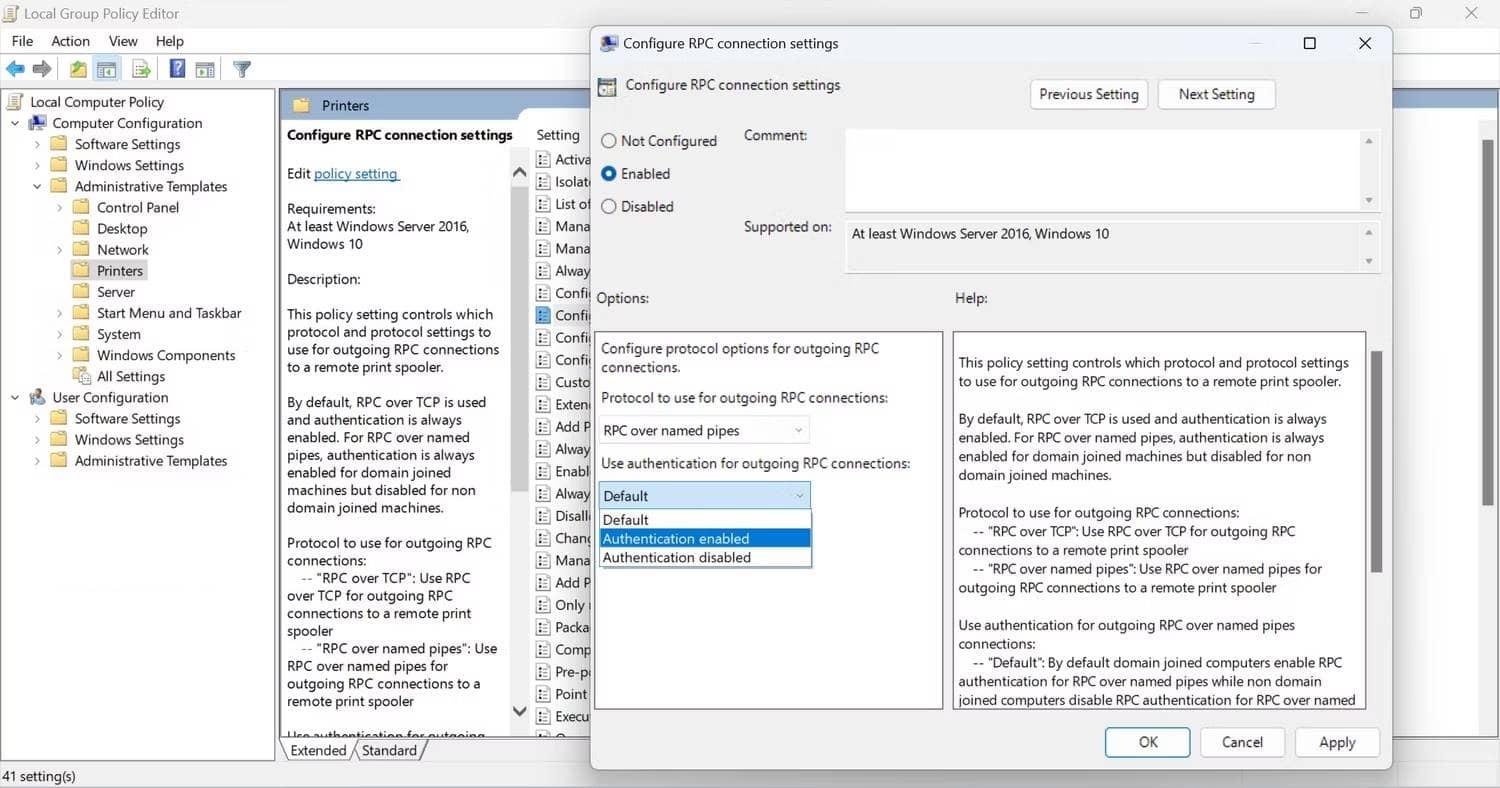The image size is (1500, 788).
Task: Expand Administrative Templates under User Configuration
Action: [37, 461]
